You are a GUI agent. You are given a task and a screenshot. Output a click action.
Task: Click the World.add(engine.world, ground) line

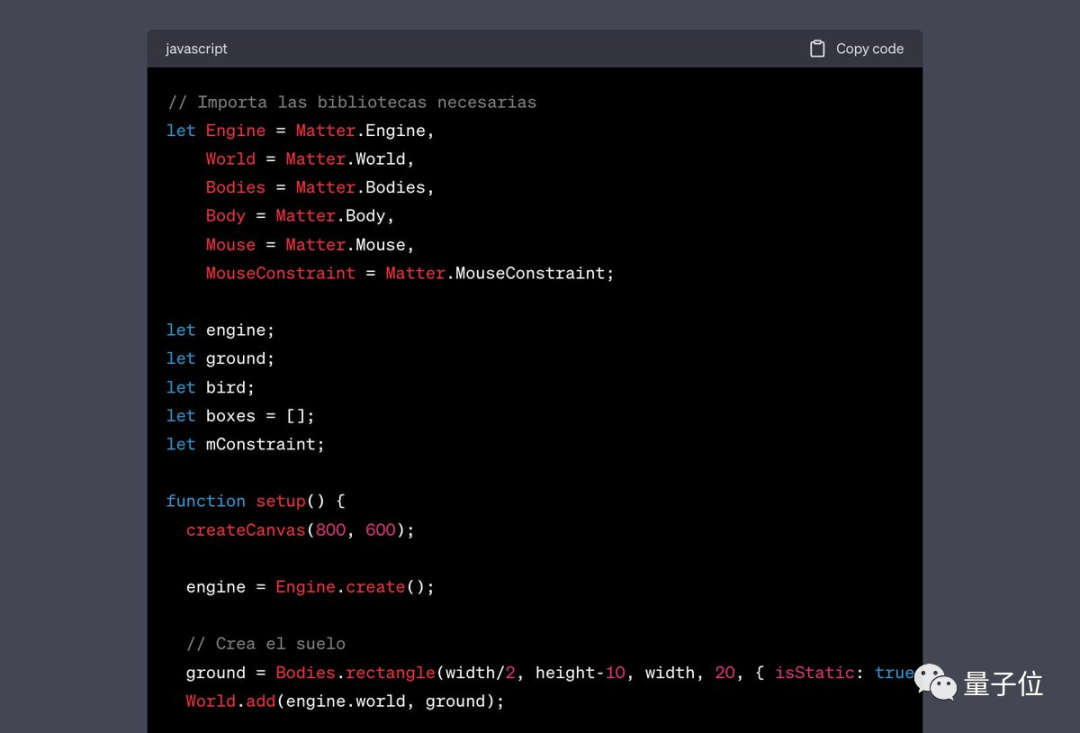pos(345,701)
